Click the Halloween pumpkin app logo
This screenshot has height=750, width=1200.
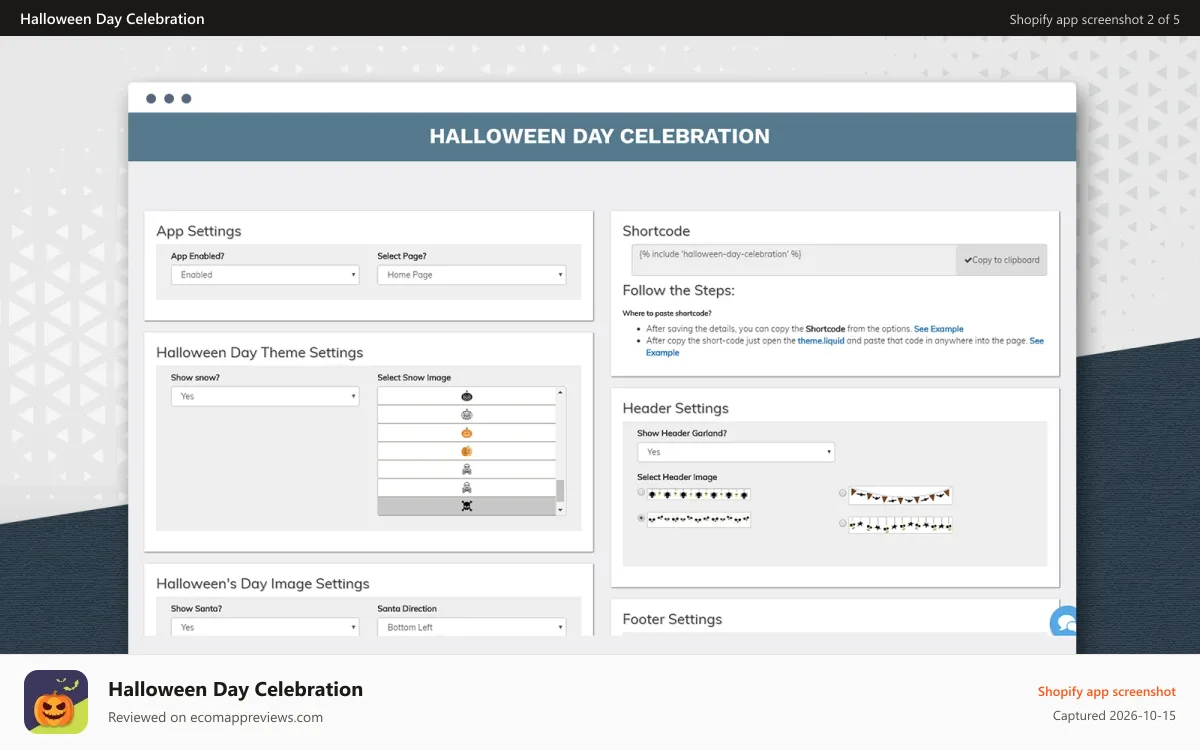click(x=56, y=702)
